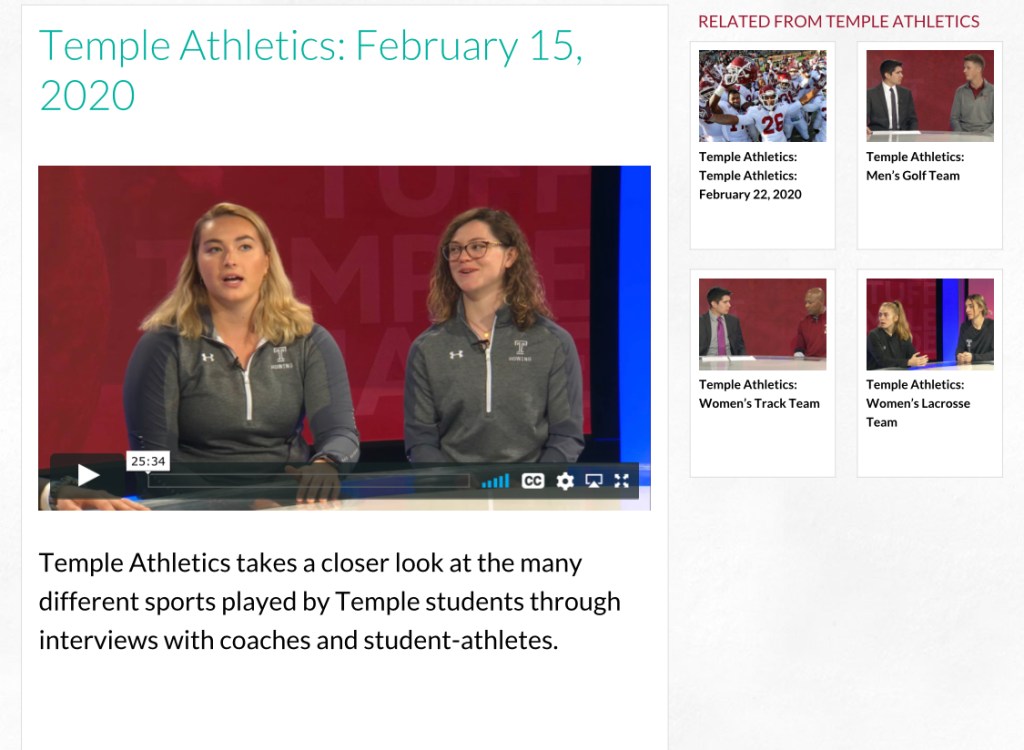
Task: Click the center play triangle overlay
Action: click(87, 475)
